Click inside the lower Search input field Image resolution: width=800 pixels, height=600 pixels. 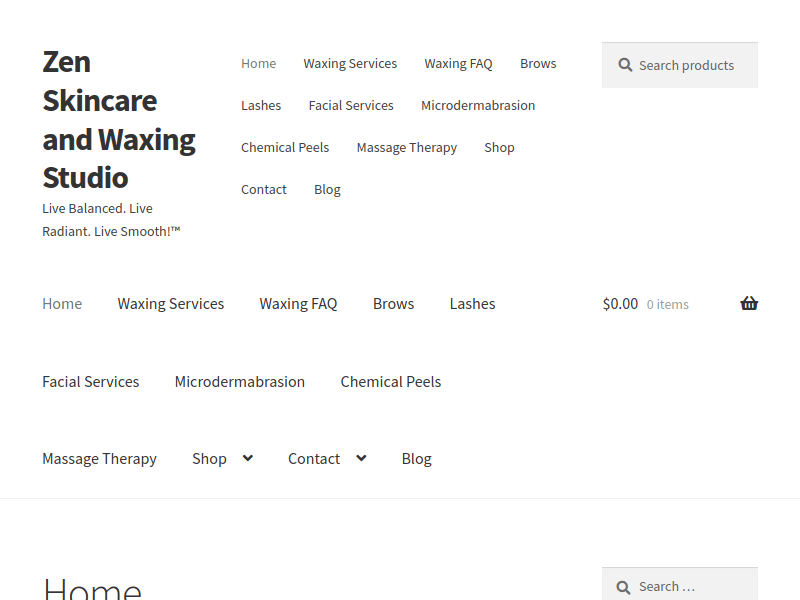click(690, 586)
